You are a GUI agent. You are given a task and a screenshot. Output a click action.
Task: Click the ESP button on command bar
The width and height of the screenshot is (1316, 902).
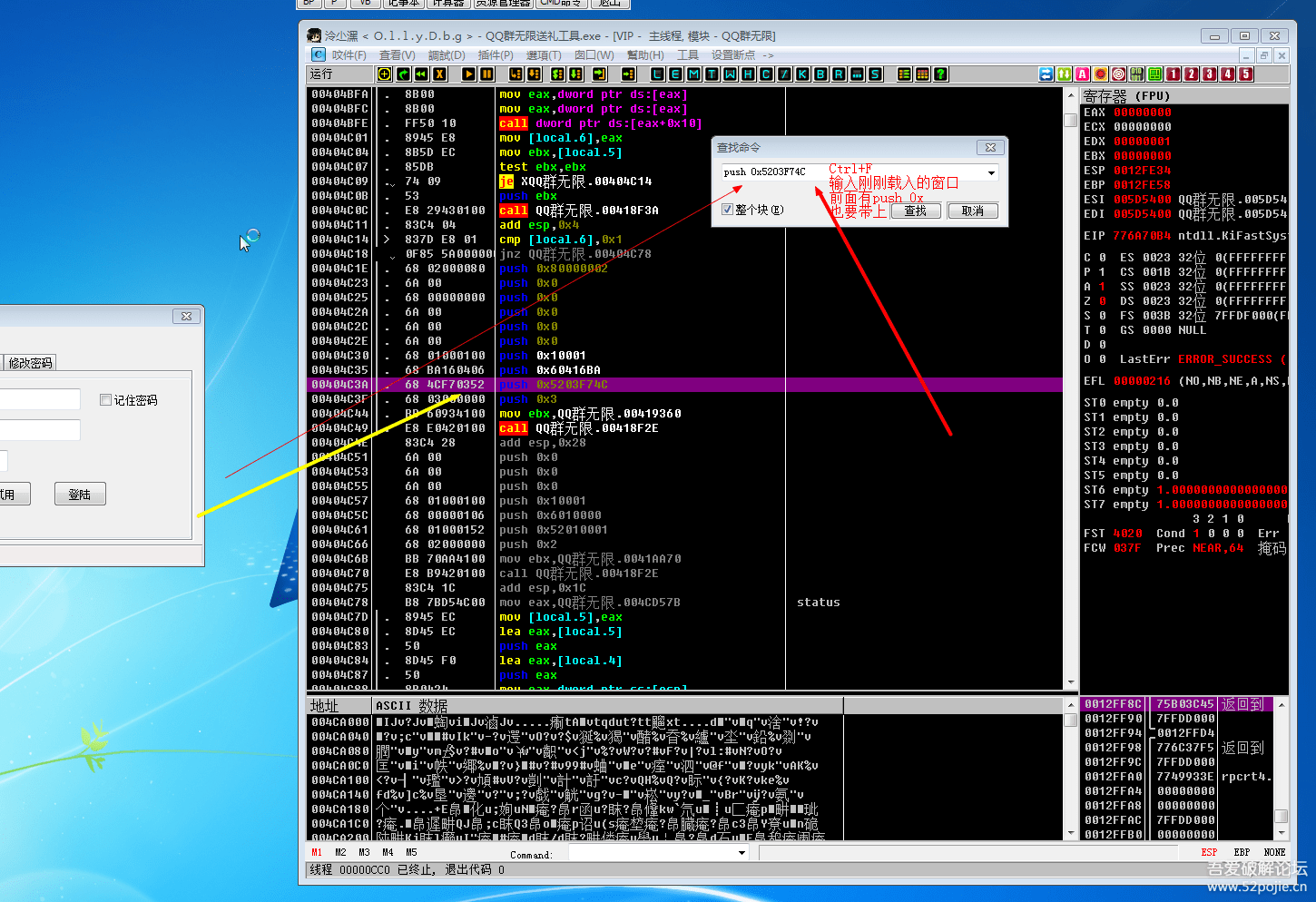[1209, 853]
